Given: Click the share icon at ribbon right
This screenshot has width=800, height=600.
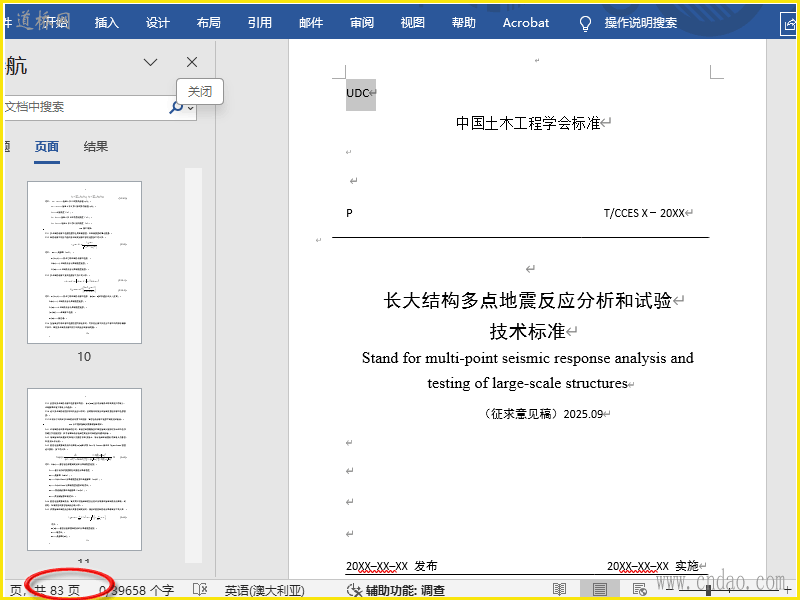Looking at the screenshot, I should [789, 24].
